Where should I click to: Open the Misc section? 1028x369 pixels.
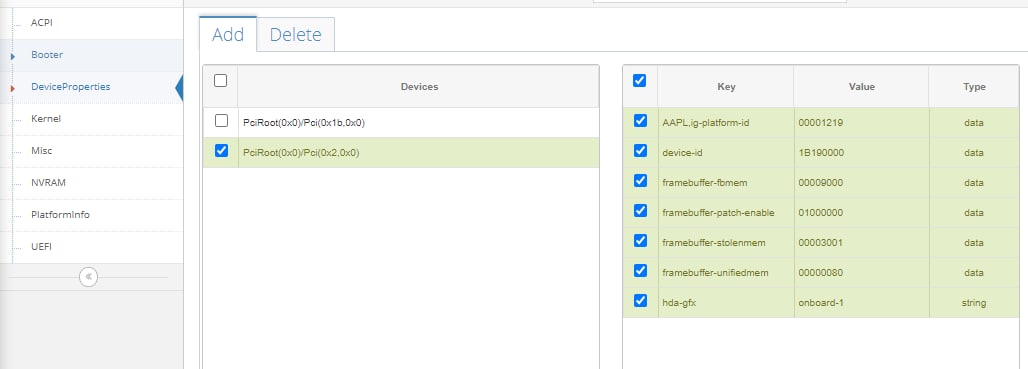(41, 151)
